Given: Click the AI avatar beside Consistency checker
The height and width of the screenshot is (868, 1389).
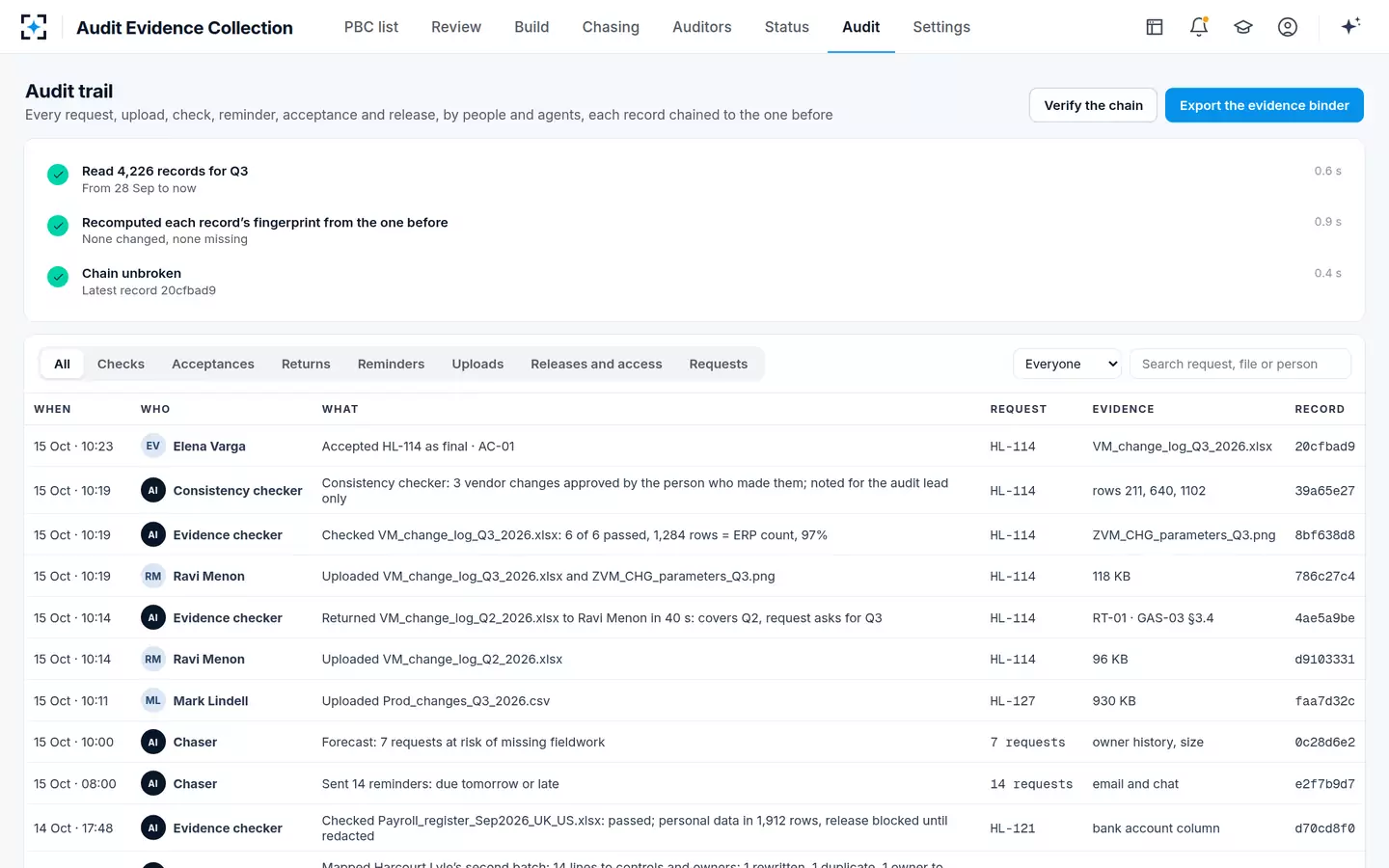Looking at the screenshot, I should coord(153,490).
